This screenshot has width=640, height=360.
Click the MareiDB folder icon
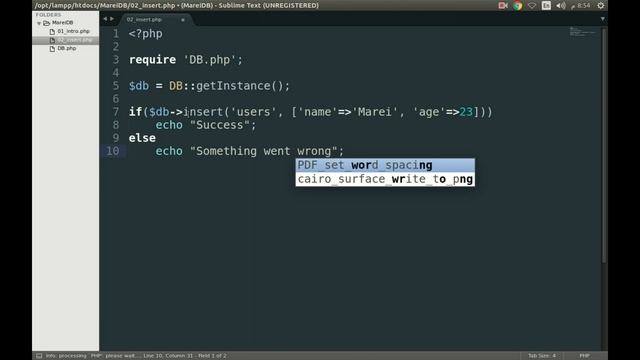[x=47, y=23]
